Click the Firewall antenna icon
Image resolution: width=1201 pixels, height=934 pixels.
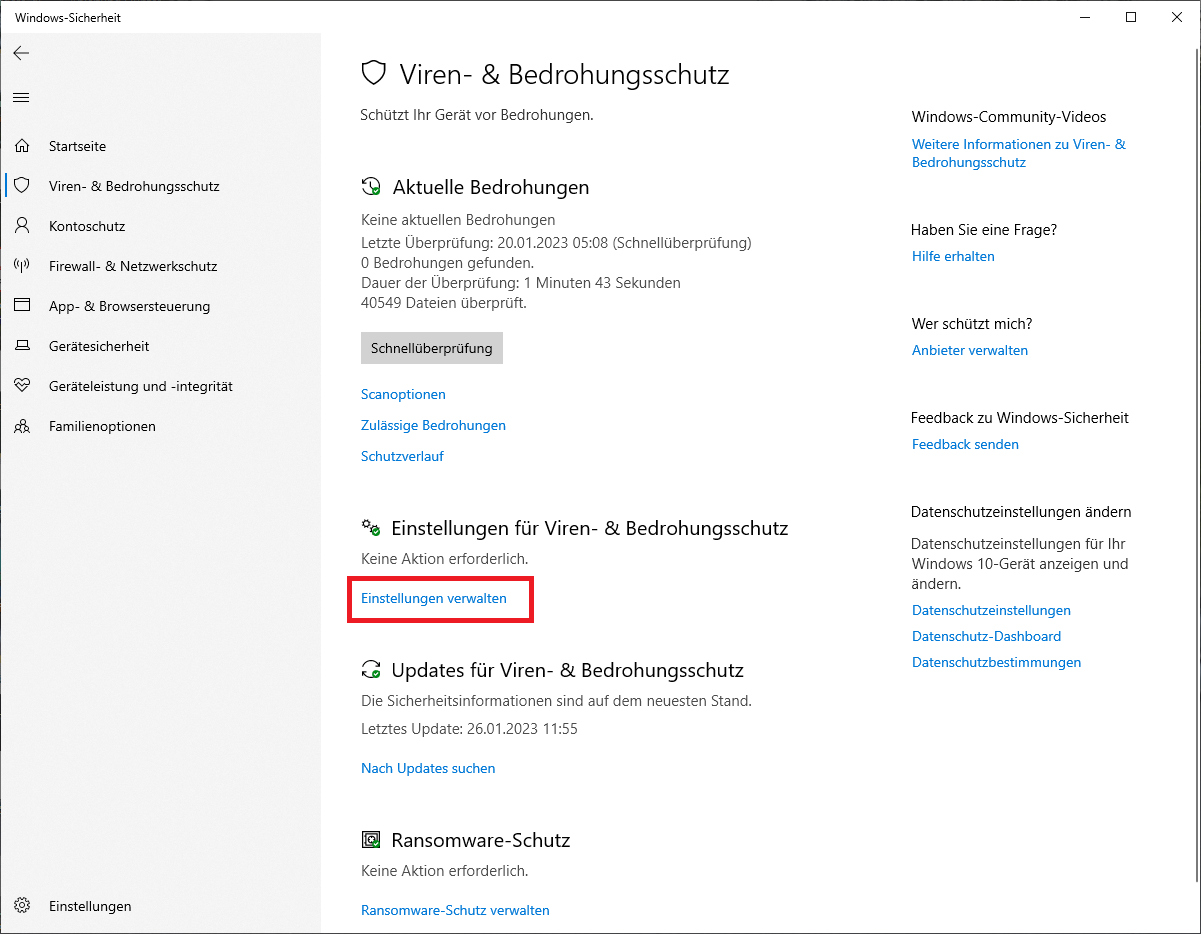coord(22,266)
